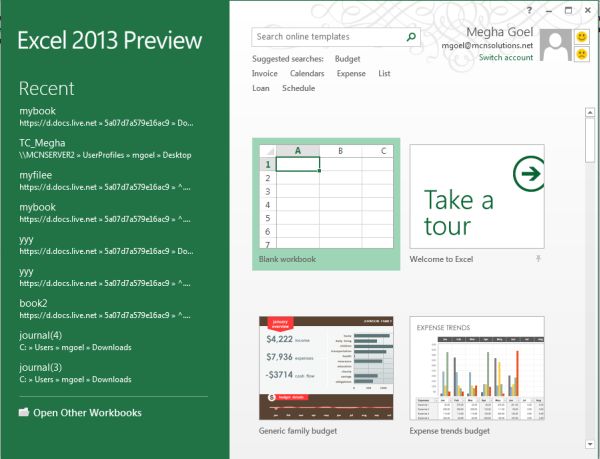Search suggested term Budget
This screenshot has width=600, height=459.
(x=347, y=59)
